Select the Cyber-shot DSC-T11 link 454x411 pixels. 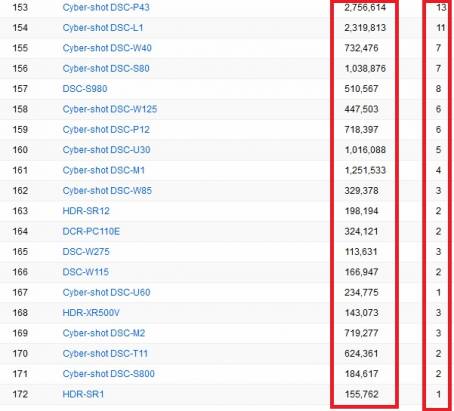[x=105, y=353]
